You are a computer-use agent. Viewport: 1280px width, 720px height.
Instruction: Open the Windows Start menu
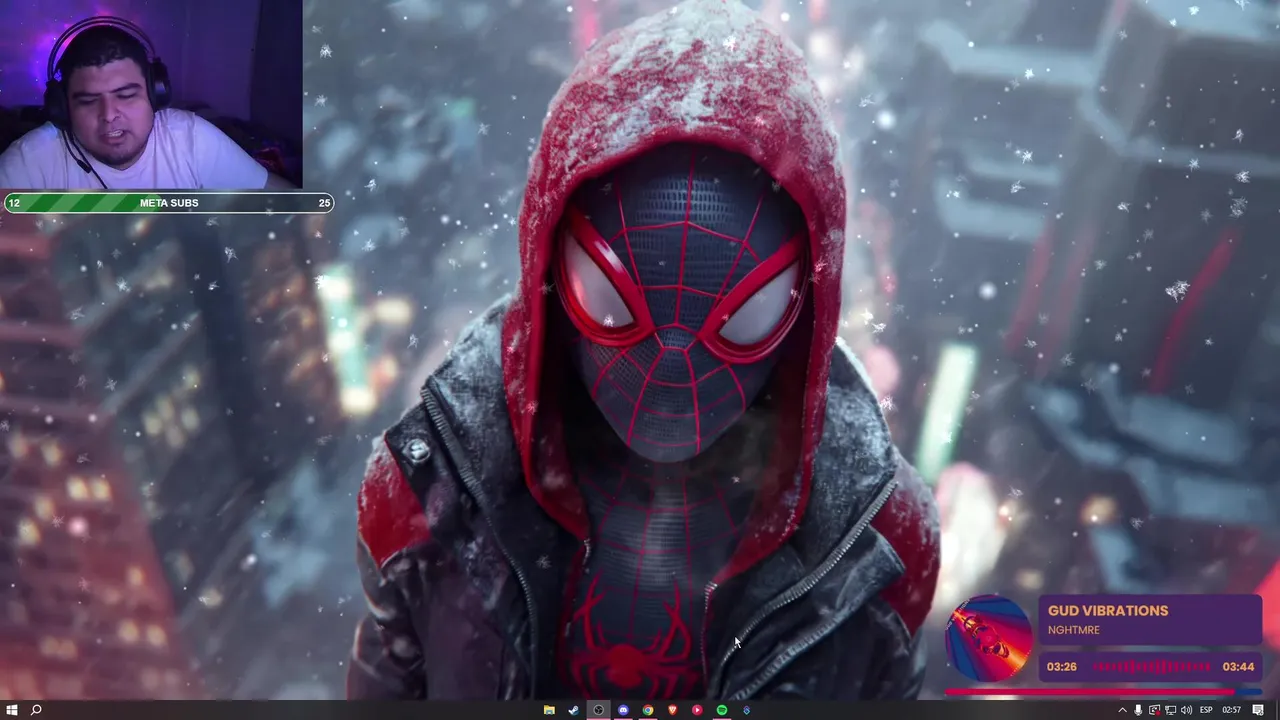click(11, 710)
